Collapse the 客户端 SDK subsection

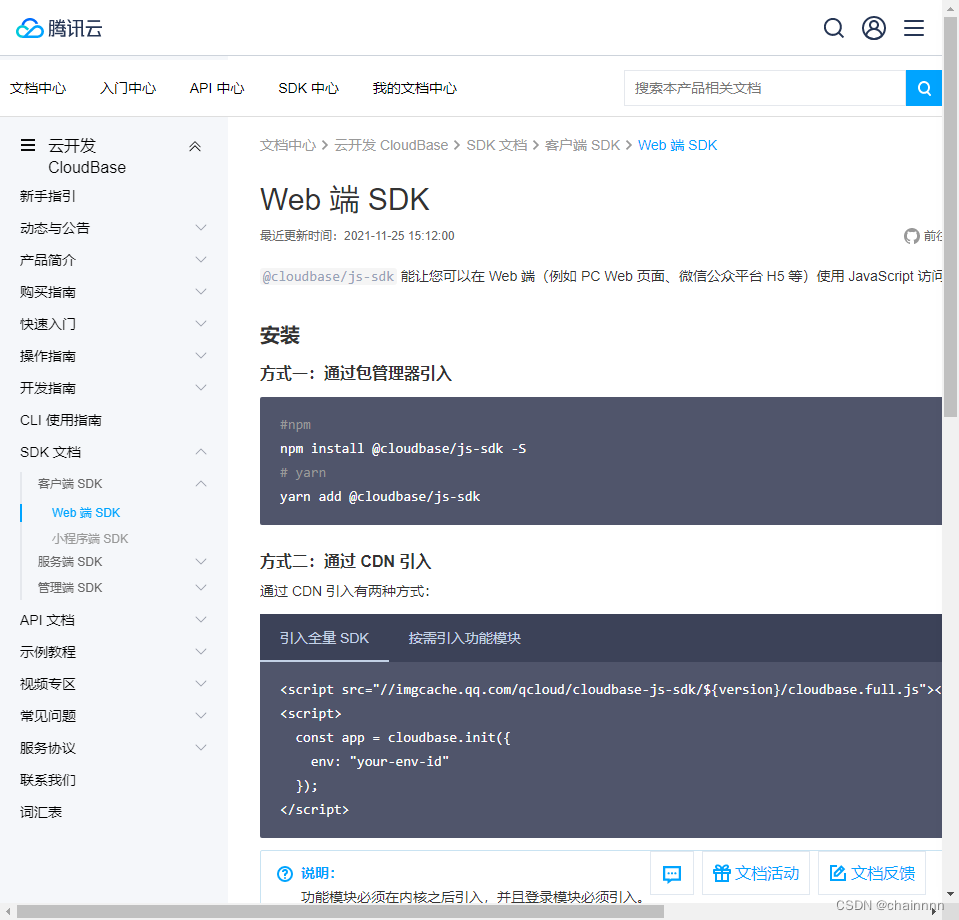pos(201,483)
